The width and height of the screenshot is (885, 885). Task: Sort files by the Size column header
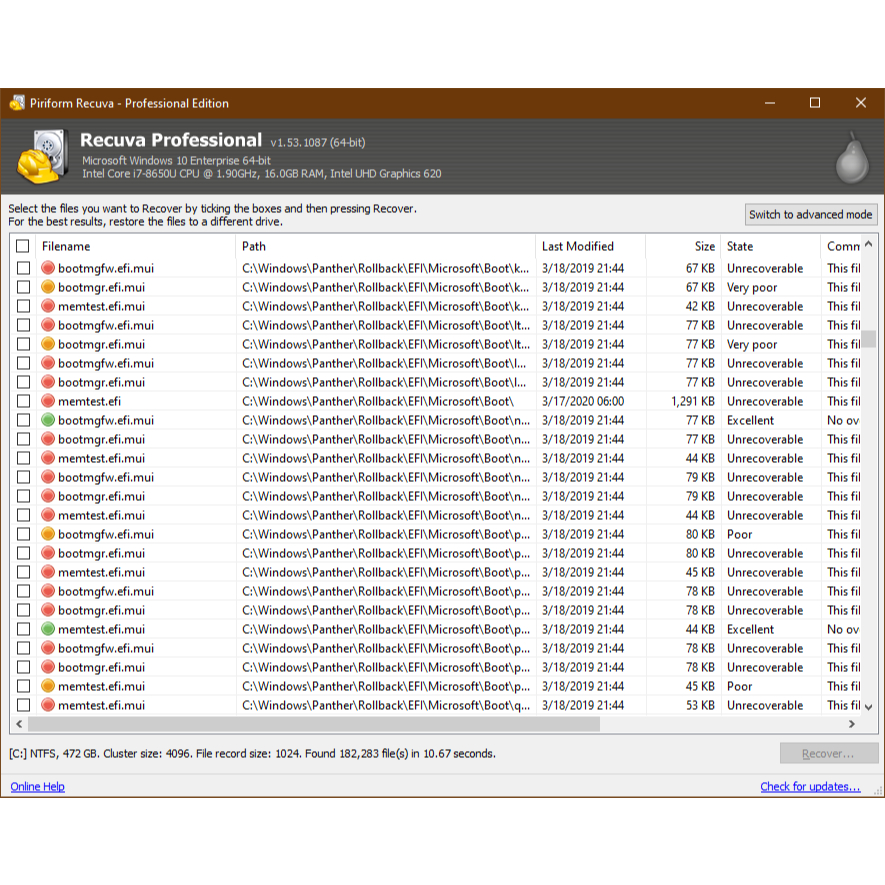(704, 246)
